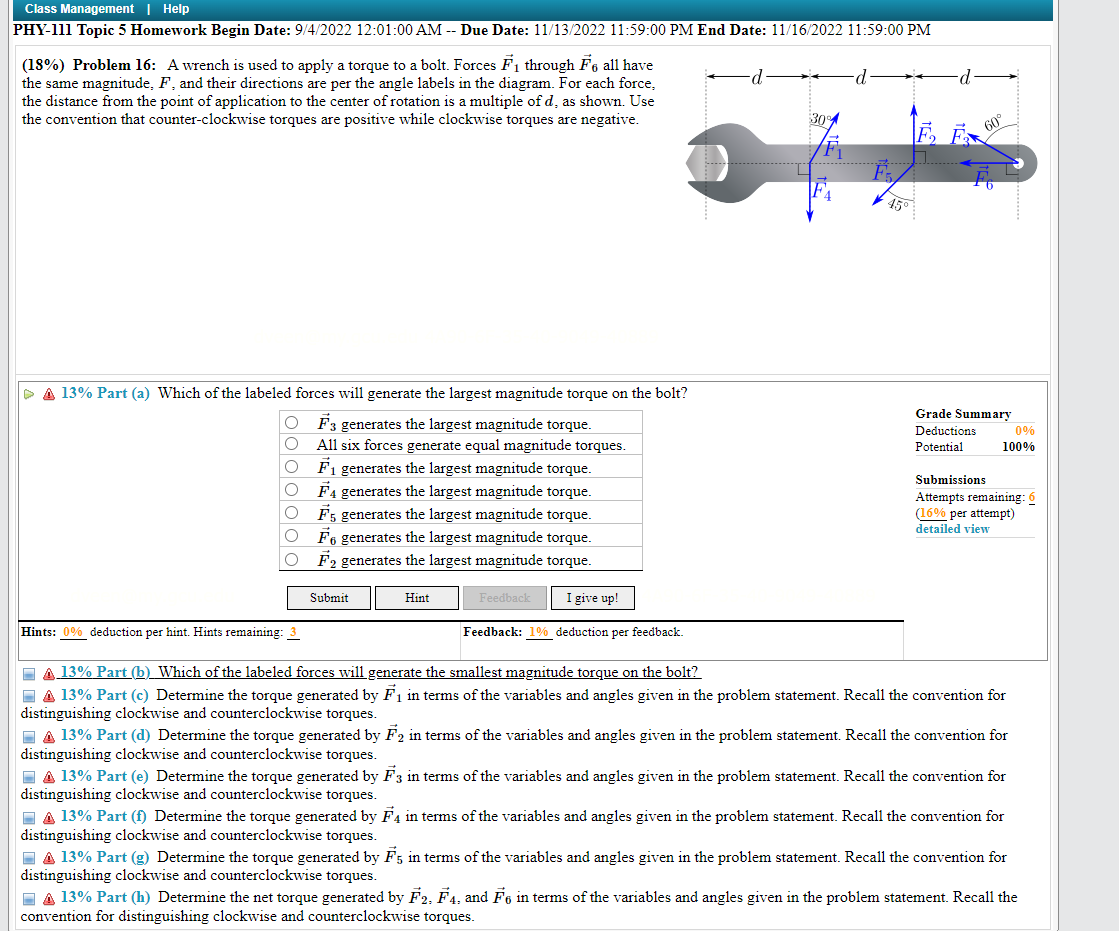Open Part (b) smallest magnitude torque link
Viewport: 1119px width, 931px height.
(428, 672)
